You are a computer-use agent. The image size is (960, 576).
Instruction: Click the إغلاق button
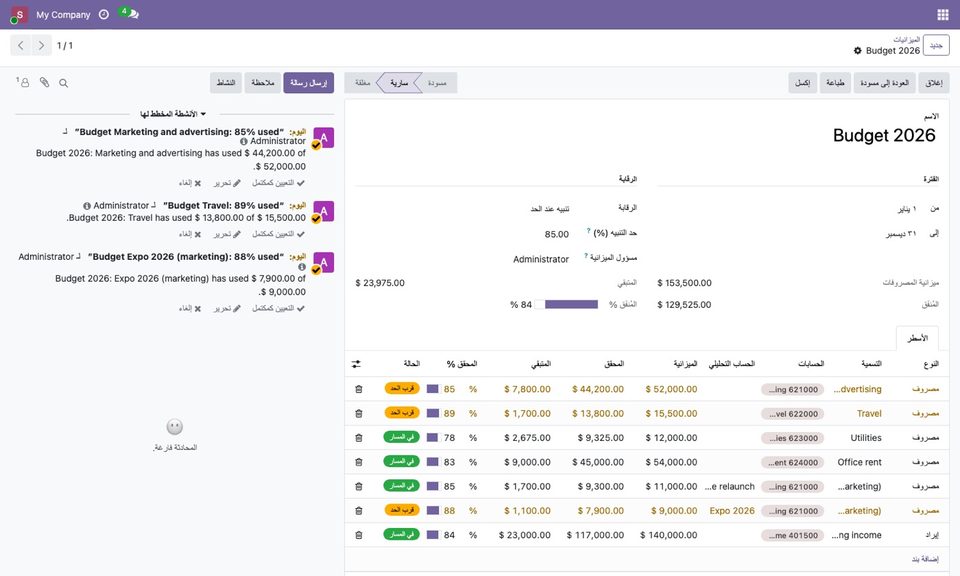(934, 83)
